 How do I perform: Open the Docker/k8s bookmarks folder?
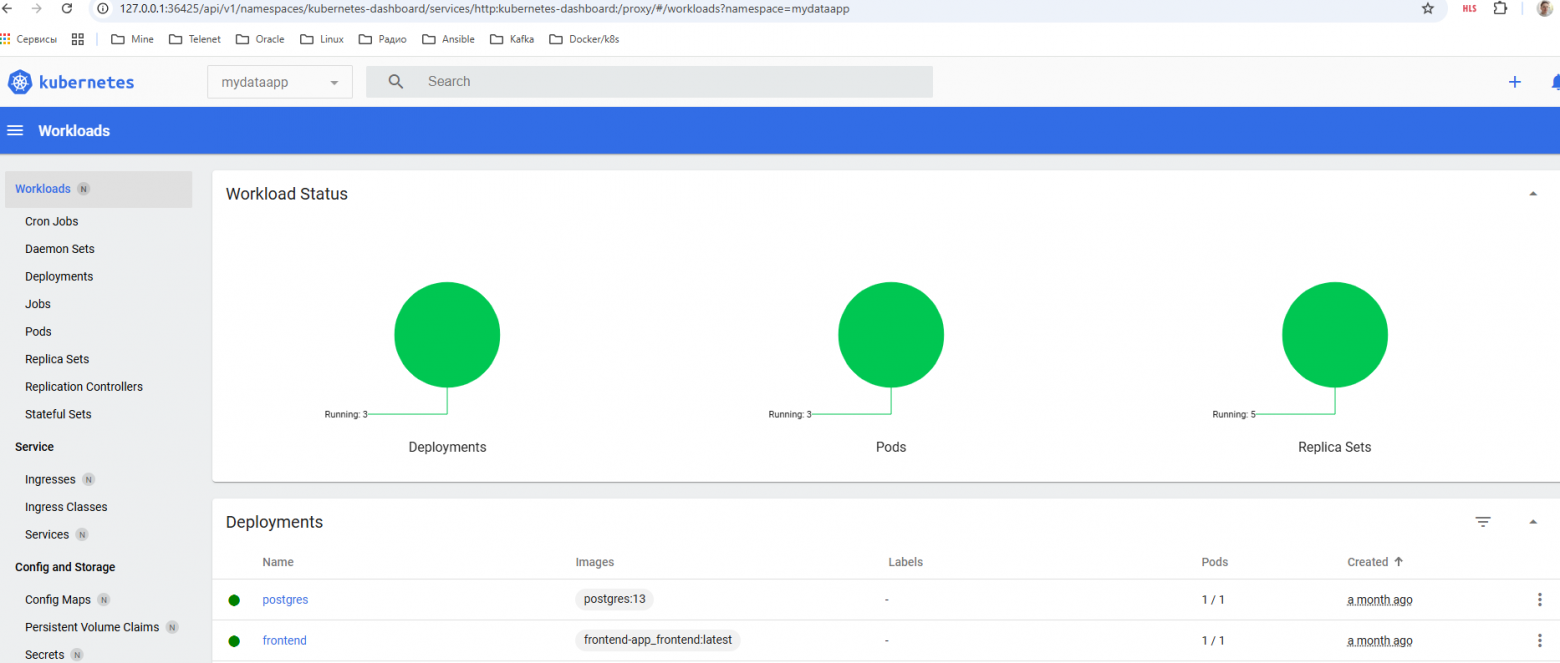(x=584, y=39)
